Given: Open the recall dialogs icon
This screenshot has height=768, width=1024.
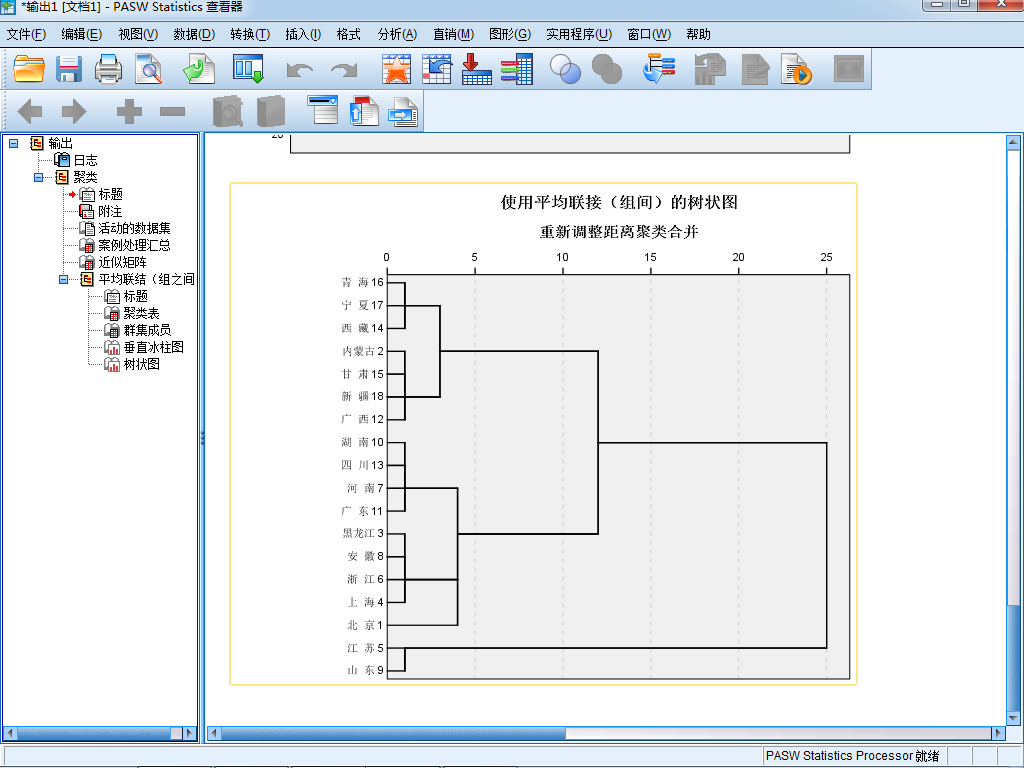Looking at the screenshot, I should (x=248, y=69).
